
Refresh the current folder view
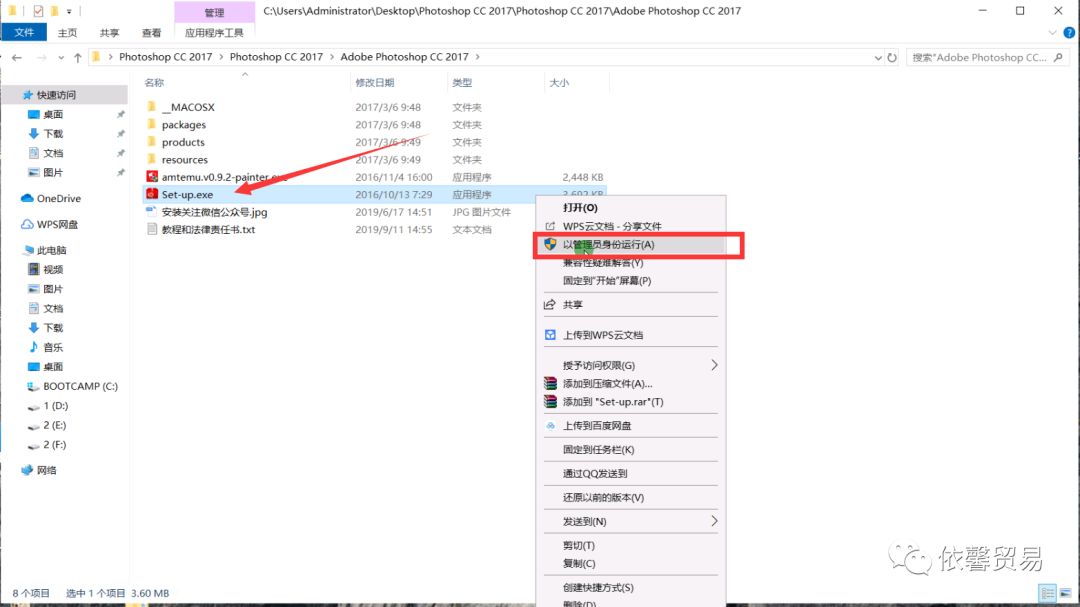tap(892, 57)
